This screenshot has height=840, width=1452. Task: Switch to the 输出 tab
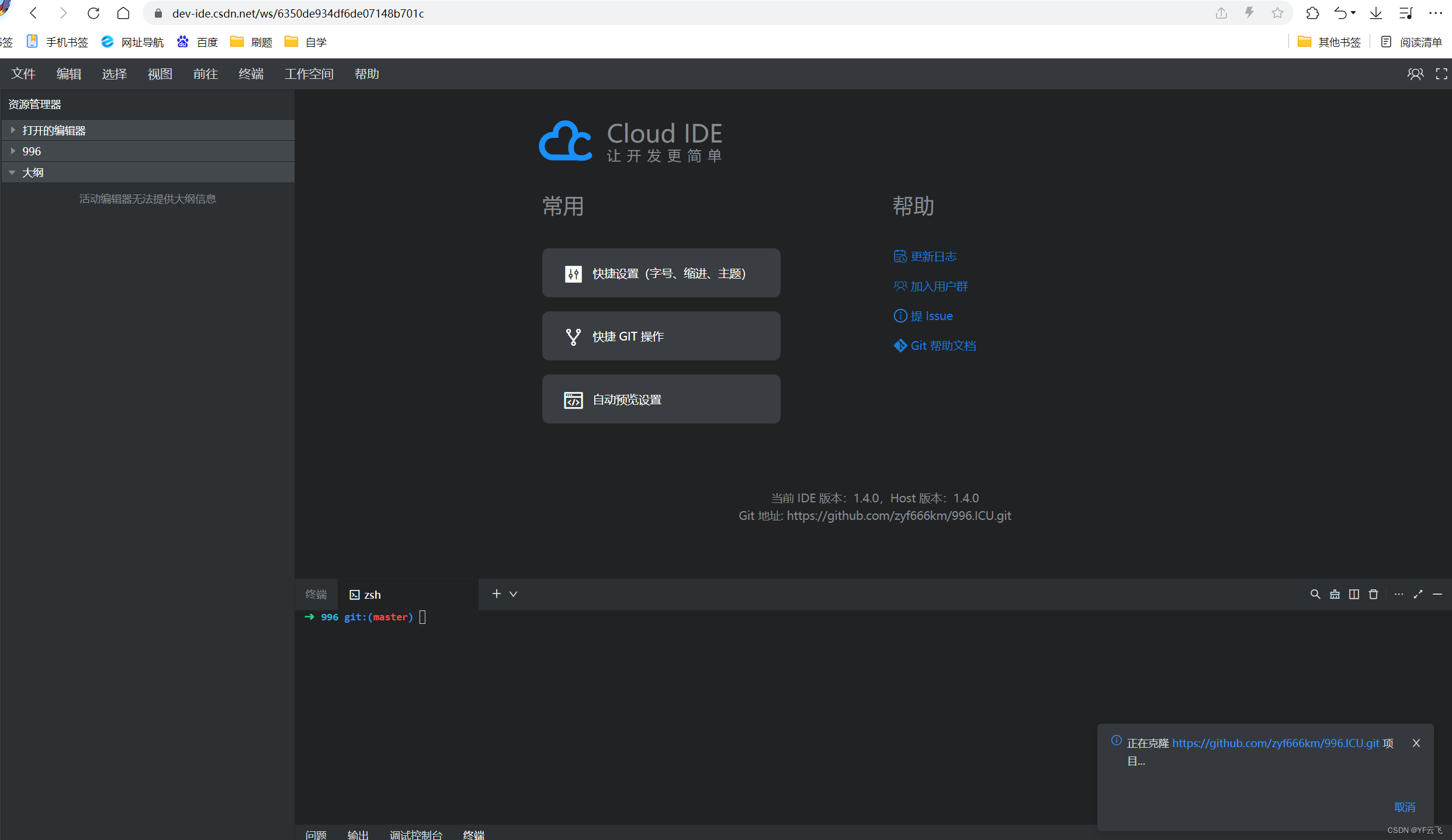click(358, 834)
